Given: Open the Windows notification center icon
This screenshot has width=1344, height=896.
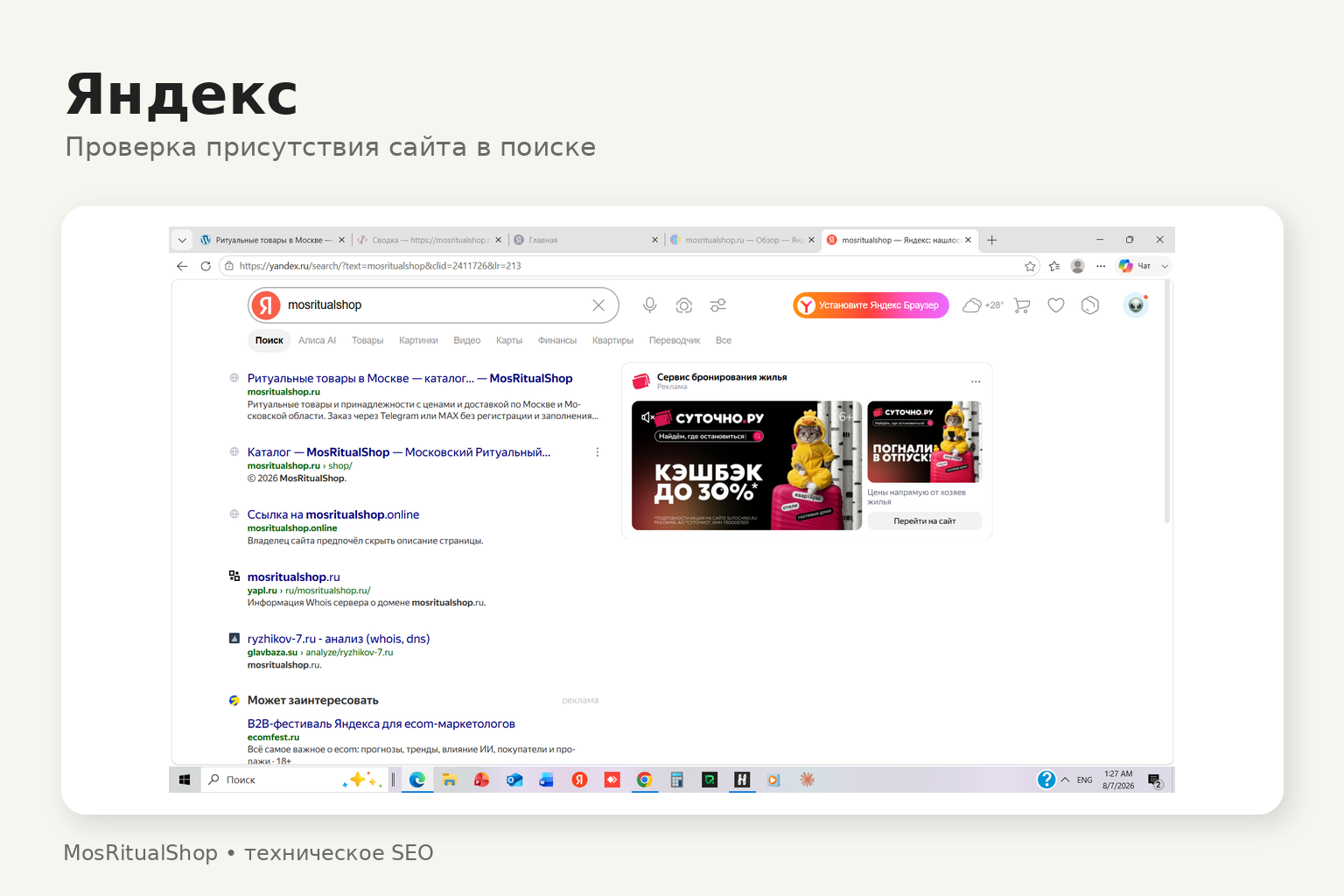Looking at the screenshot, I should (1155, 780).
